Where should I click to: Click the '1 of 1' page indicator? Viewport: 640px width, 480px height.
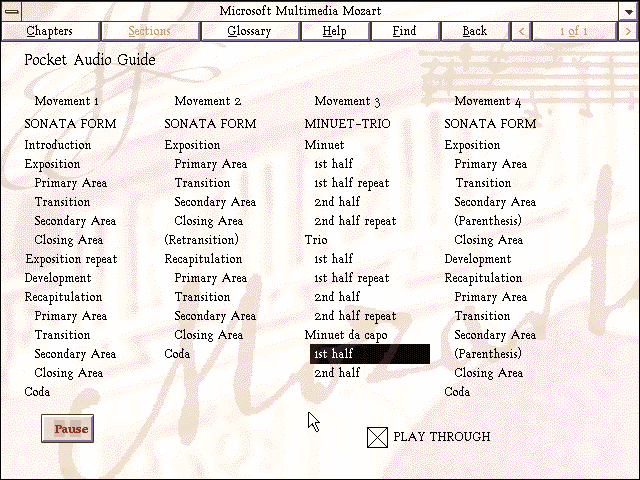pos(574,31)
